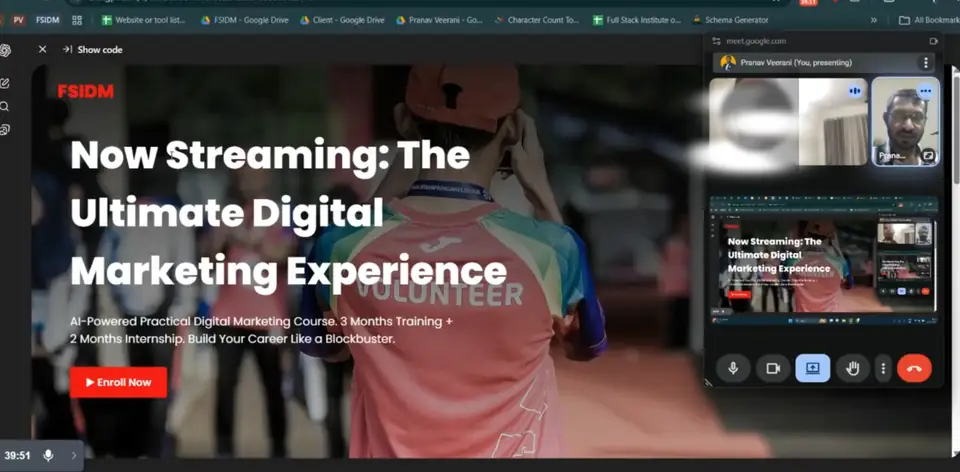Open search from the sidebar magnifier icon
960x472 pixels.
point(4,107)
